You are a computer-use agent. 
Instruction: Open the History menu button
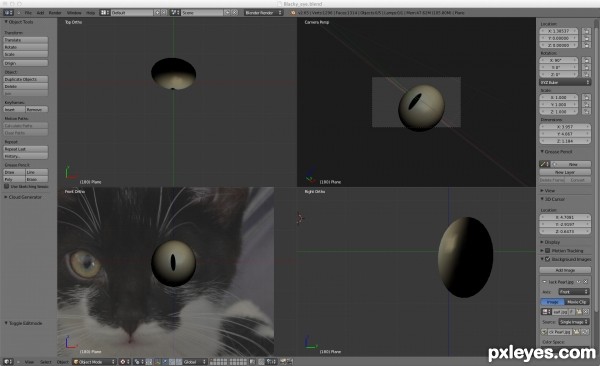26,156
